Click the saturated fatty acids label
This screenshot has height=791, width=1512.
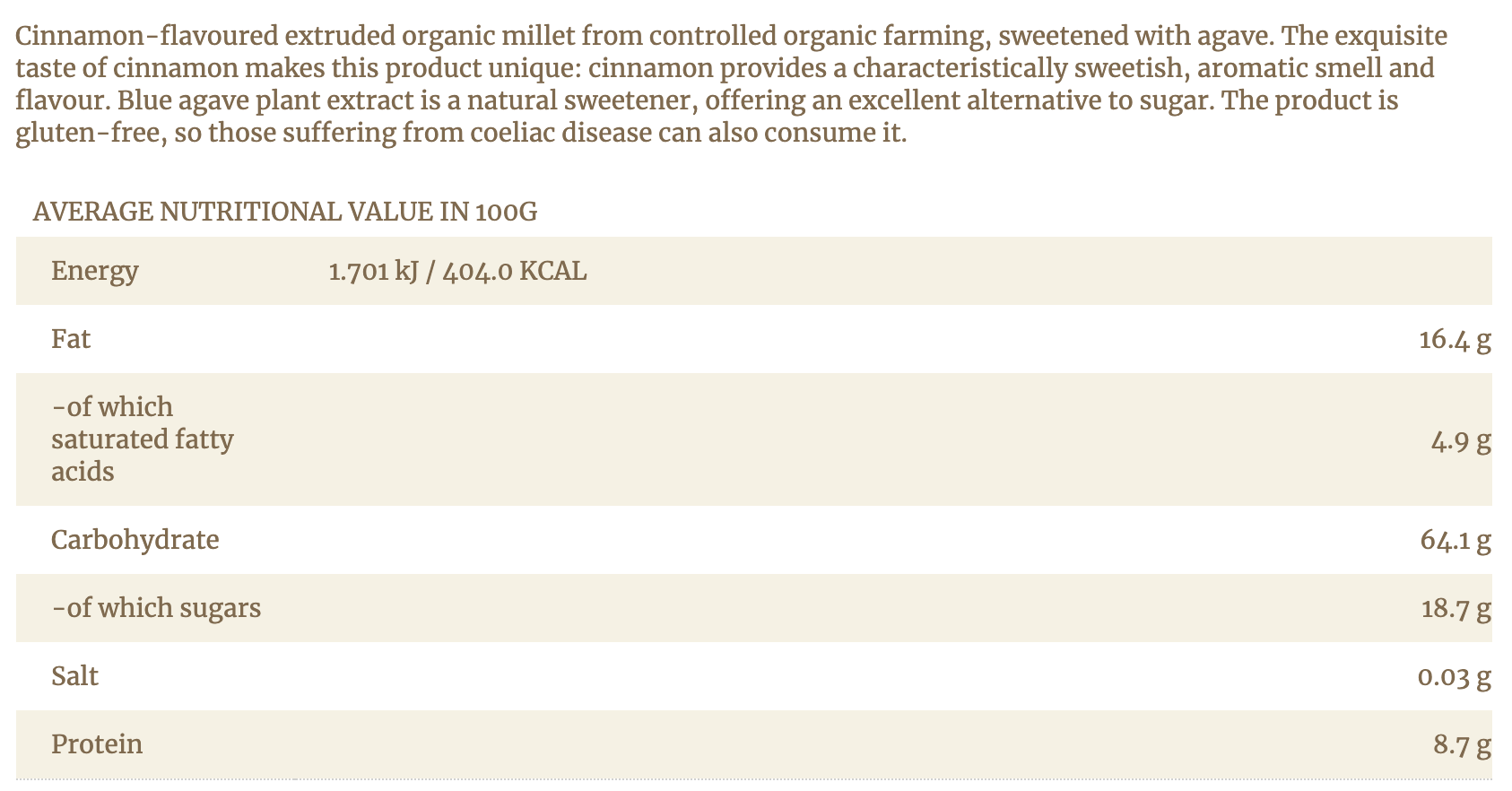pyautogui.click(x=142, y=439)
